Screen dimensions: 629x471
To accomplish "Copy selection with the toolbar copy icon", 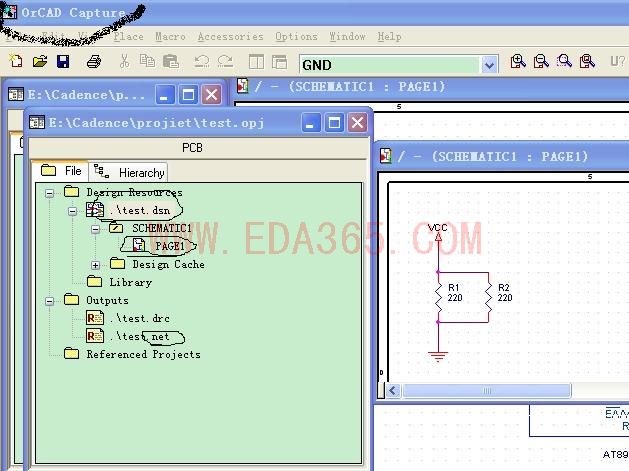I will [147, 61].
